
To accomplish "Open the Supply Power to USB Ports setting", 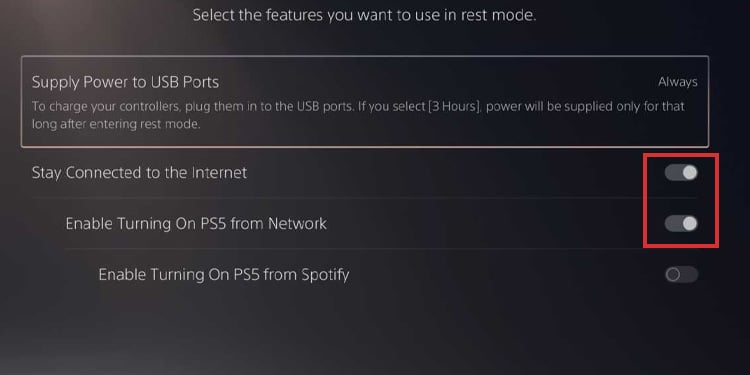I will pyautogui.click(x=364, y=101).
